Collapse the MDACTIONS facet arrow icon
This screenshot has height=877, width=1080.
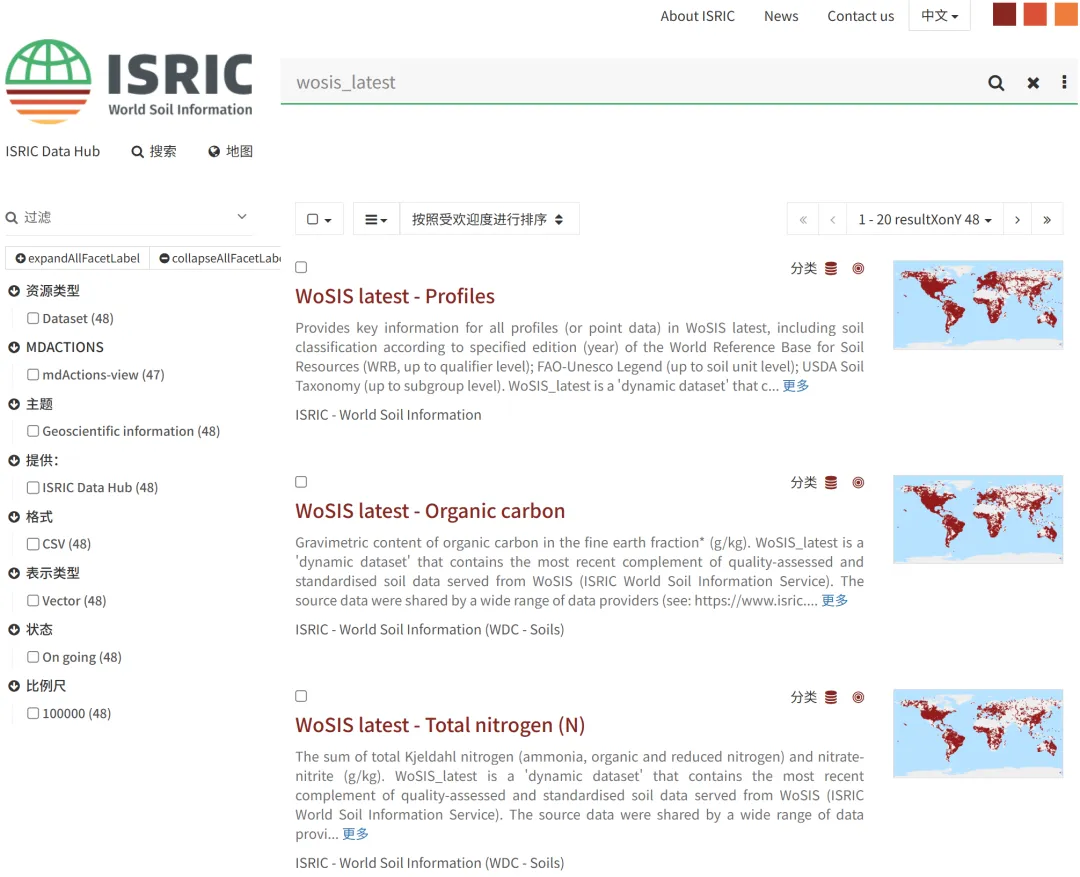tap(14, 348)
